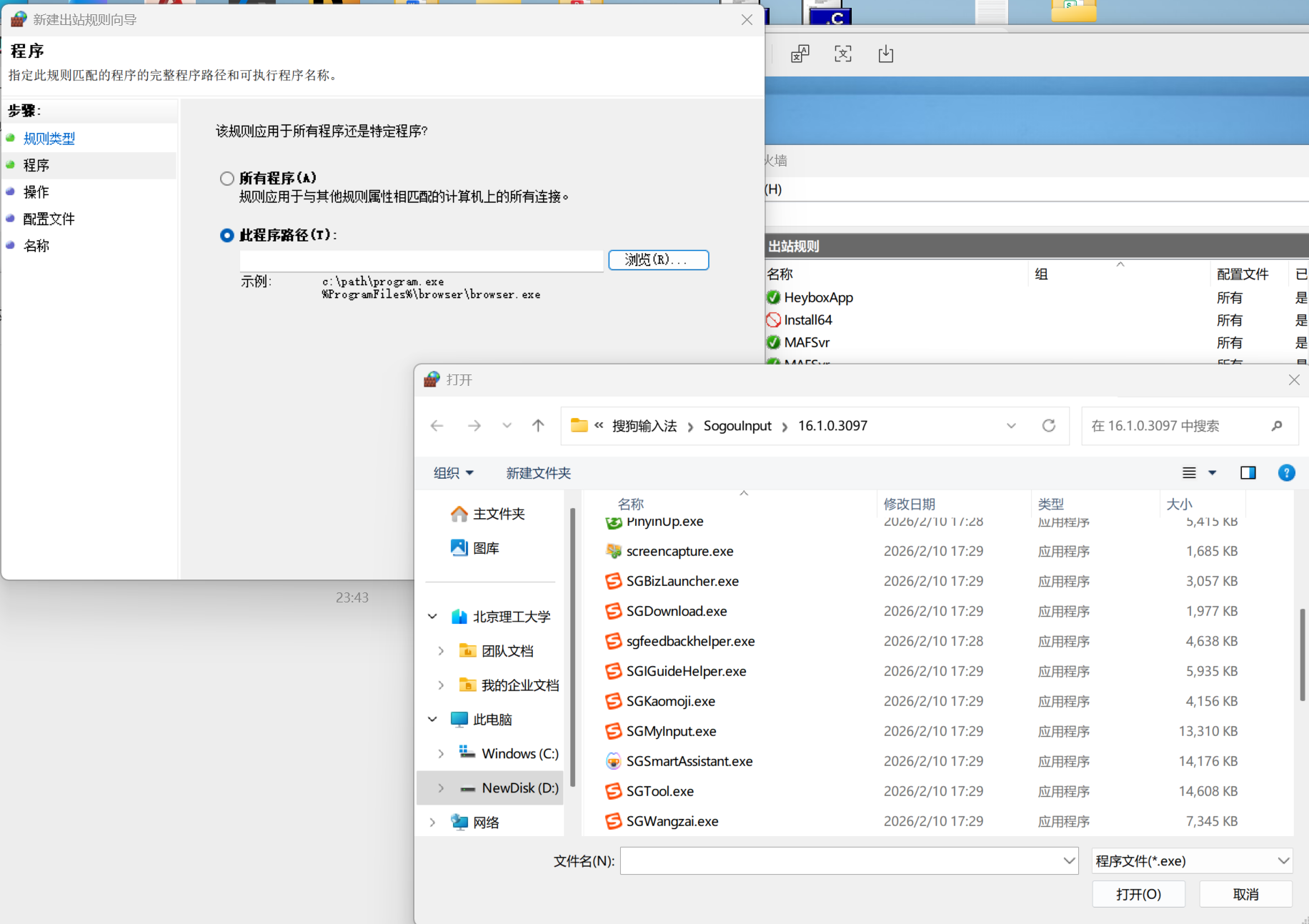Select the 此程序路径(T) radio button
The width and height of the screenshot is (1309, 924).
(227, 235)
